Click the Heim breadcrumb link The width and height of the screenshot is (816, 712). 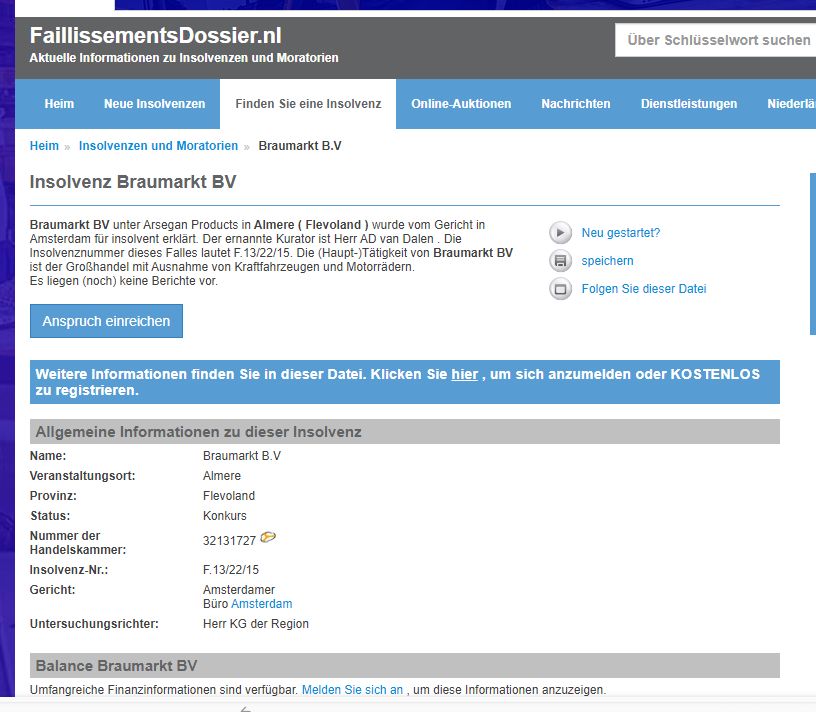[44, 146]
